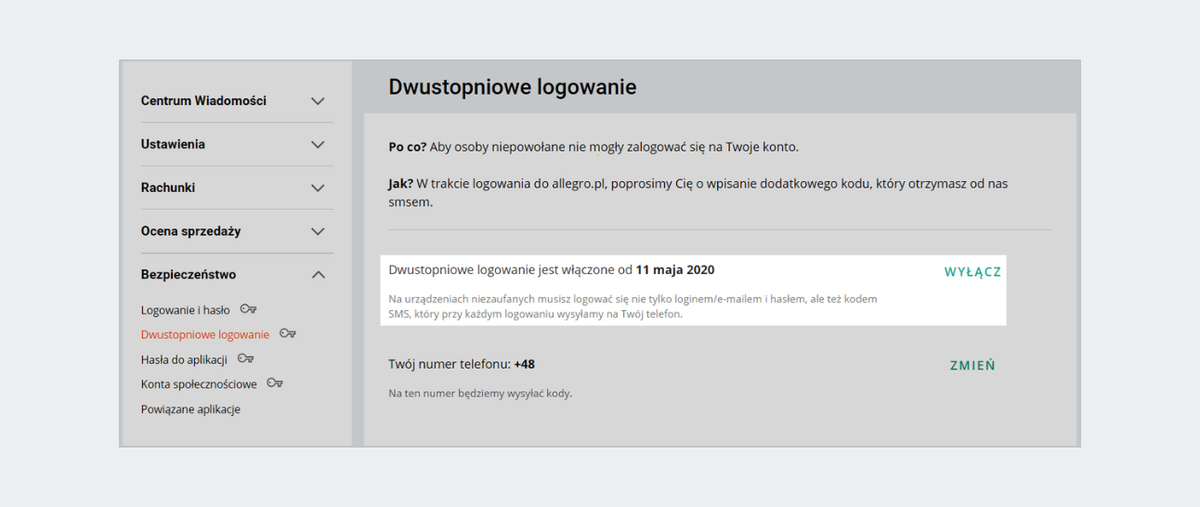Image resolution: width=1200 pixels, height=507 pixels.
Task: Expand the Rachunki section chevron
Action: (318, 188)
